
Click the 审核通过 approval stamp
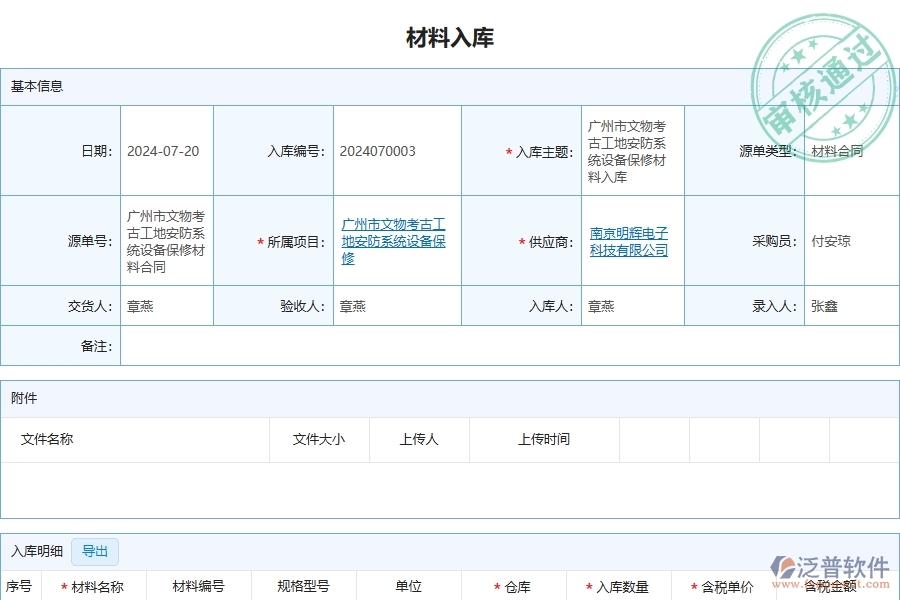pyautogui.click(x=820, y=70)
